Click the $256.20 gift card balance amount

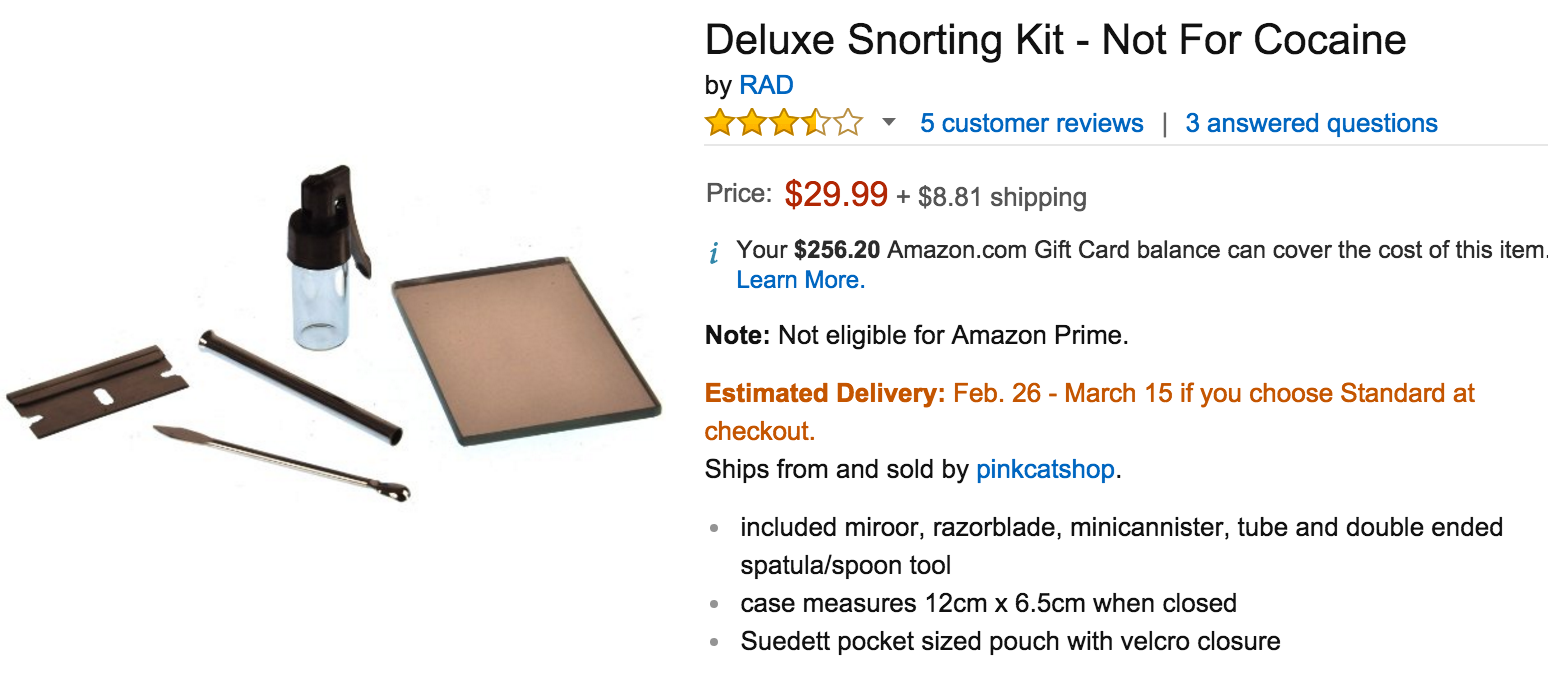click(837, 250)
